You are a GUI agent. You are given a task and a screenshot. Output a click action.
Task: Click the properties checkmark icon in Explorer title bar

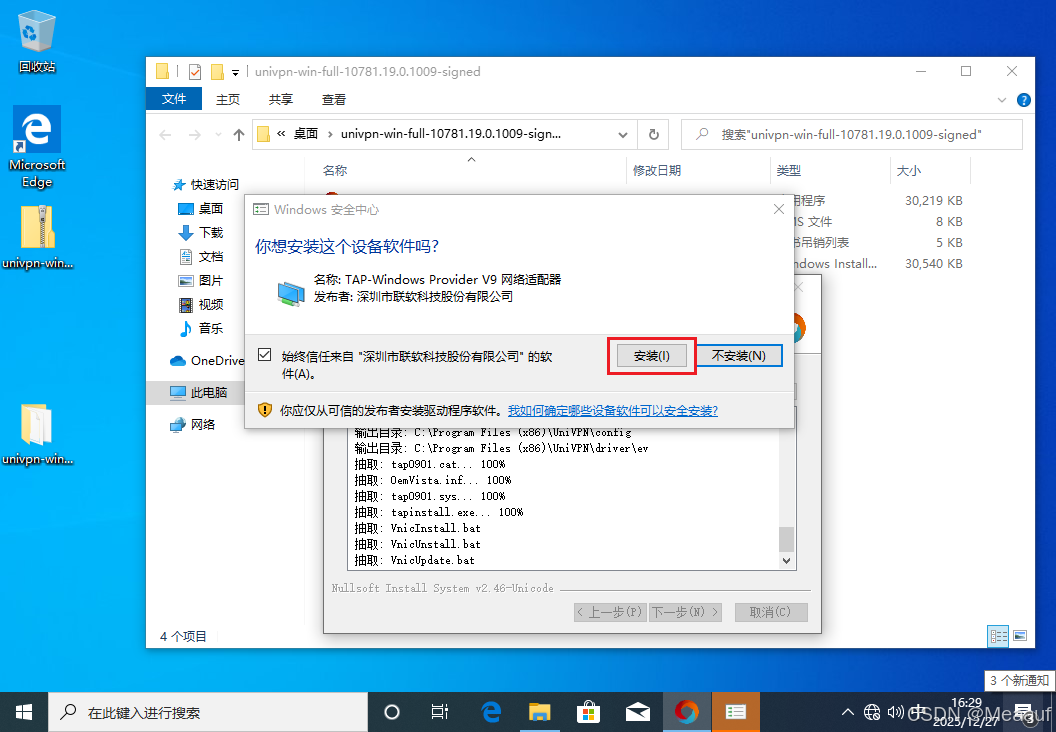[x=195, y=71]
